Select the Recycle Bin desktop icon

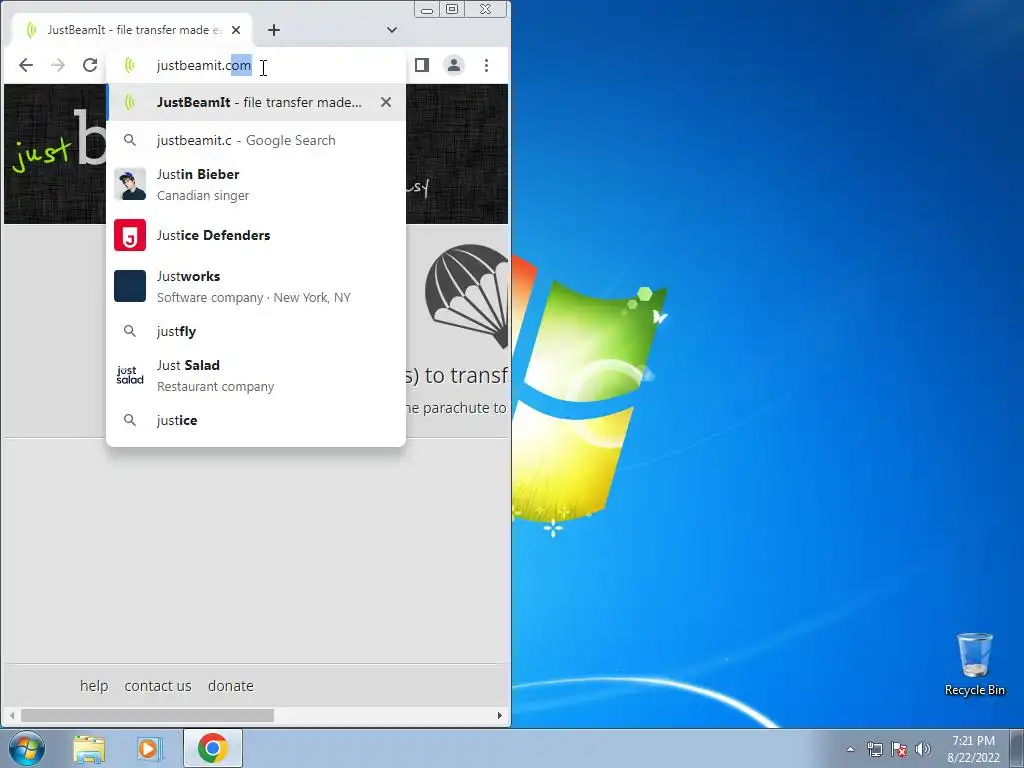[x=974, y=665]
